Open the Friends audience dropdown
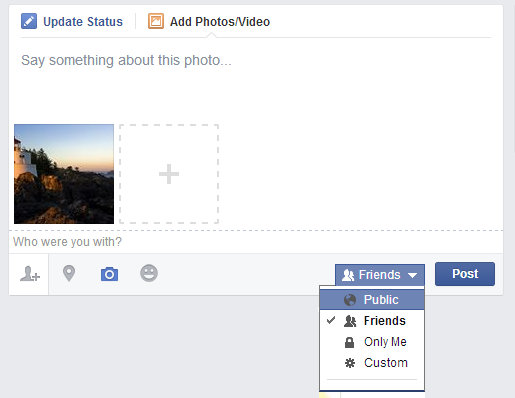Viewport: 515px width, 398px height. [380, 275]
